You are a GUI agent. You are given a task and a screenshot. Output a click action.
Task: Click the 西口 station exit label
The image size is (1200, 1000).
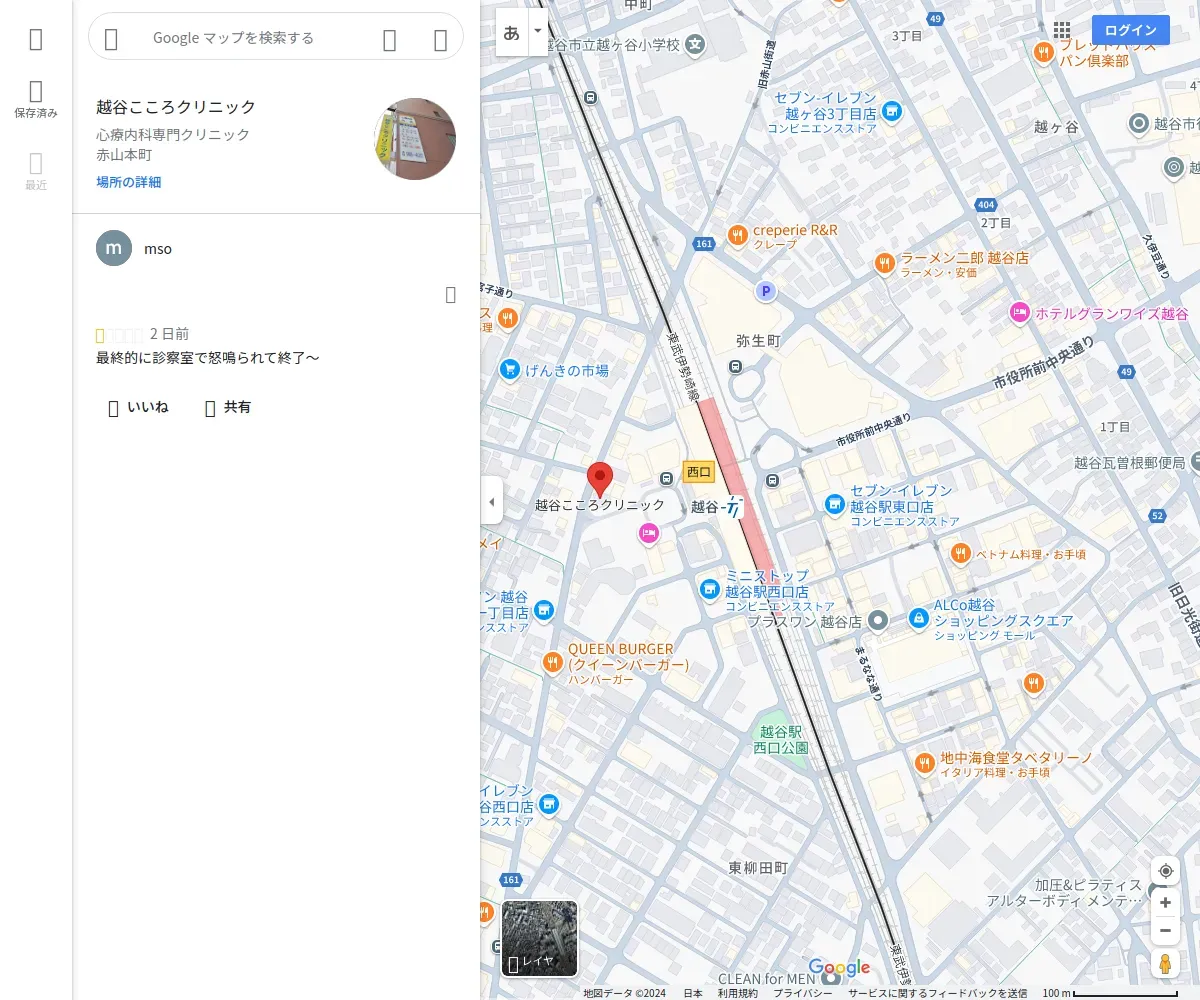699,472
